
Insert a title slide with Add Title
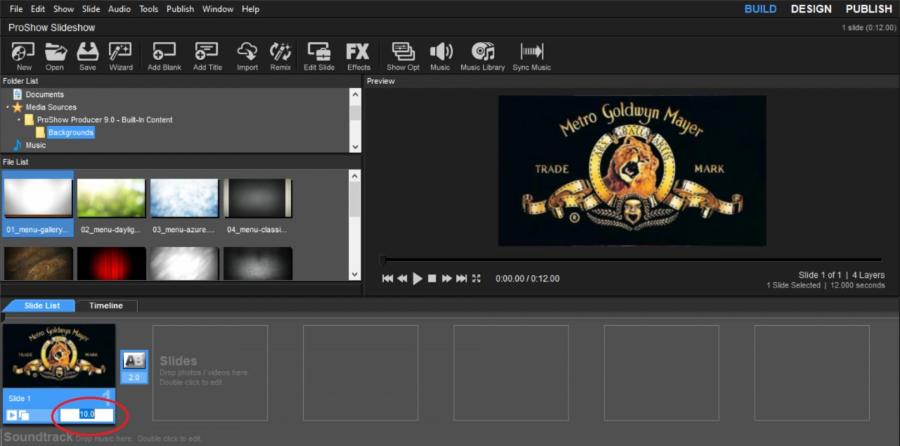pyautogui.click(x=207, y=56)
